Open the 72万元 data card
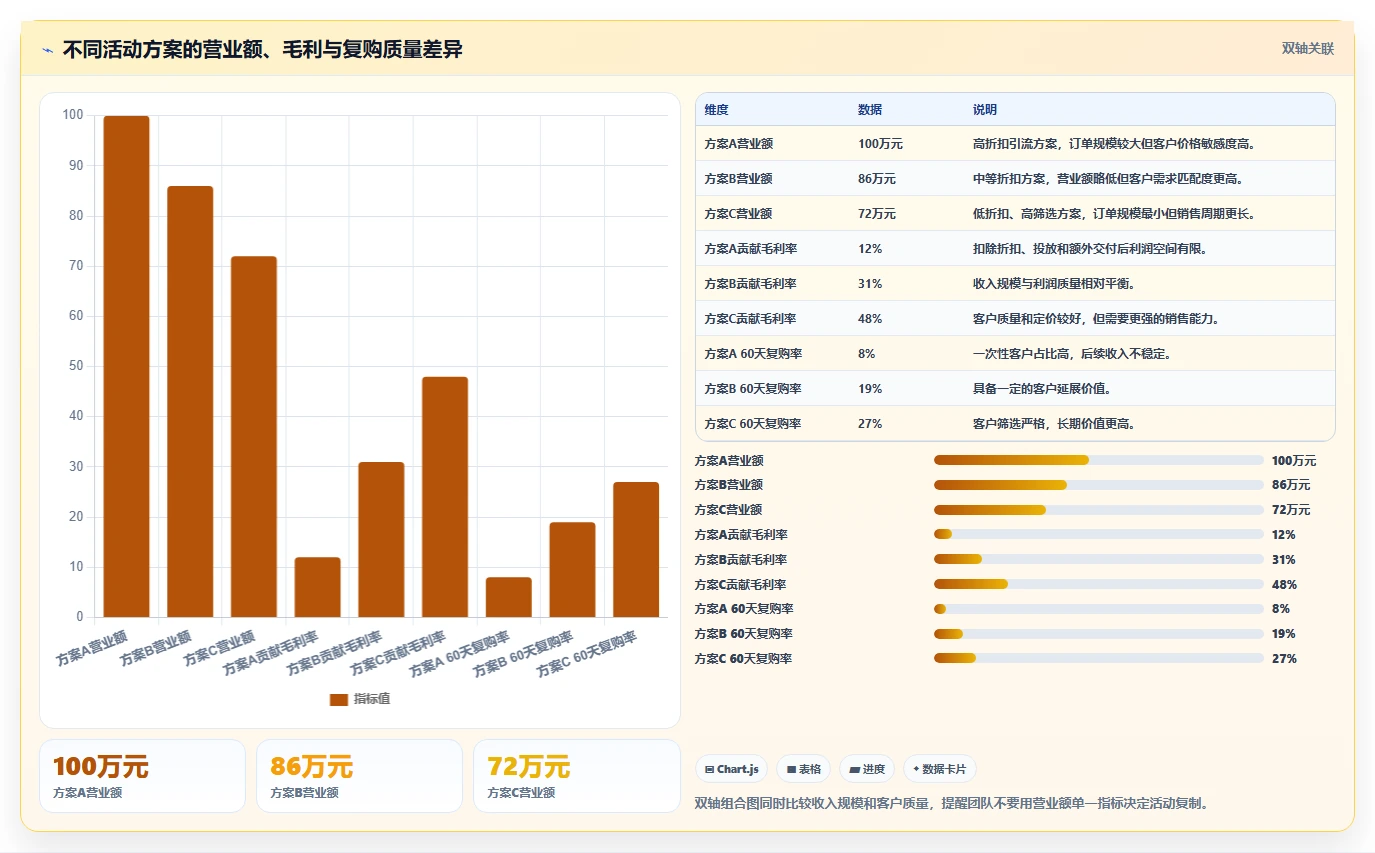1375x853 pixels. click(x=577, y=776)
